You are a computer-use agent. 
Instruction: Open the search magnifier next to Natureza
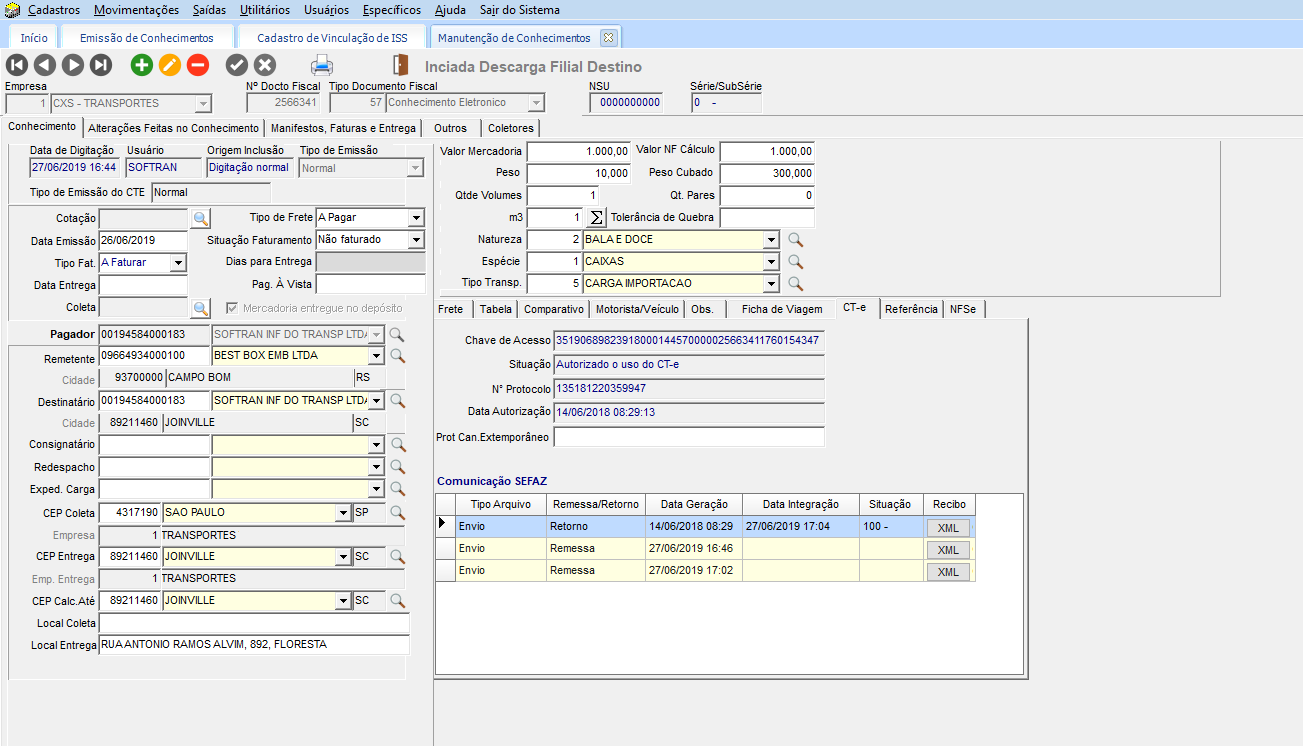795,240
